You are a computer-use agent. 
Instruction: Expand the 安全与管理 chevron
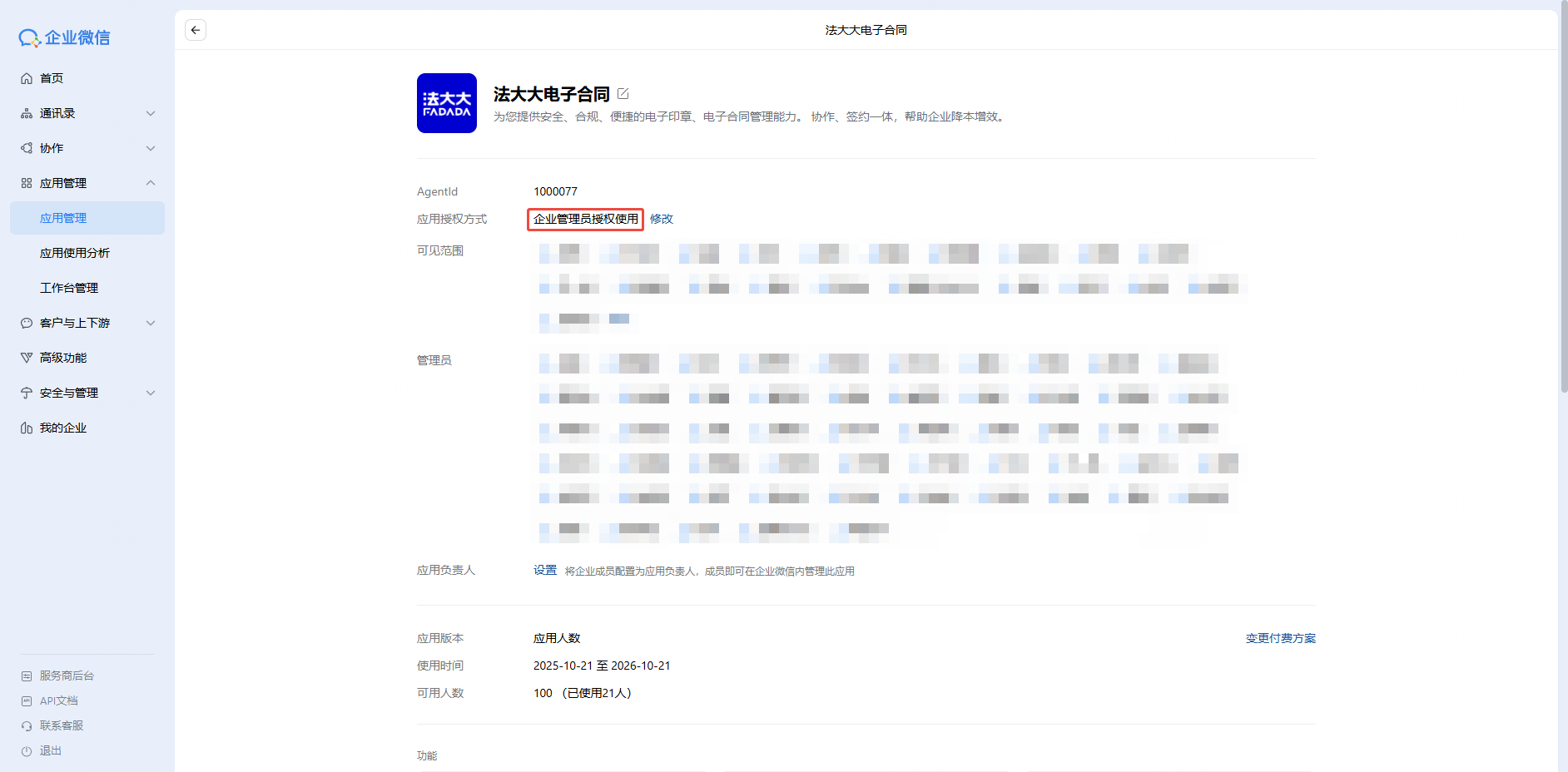click(151, 393)
